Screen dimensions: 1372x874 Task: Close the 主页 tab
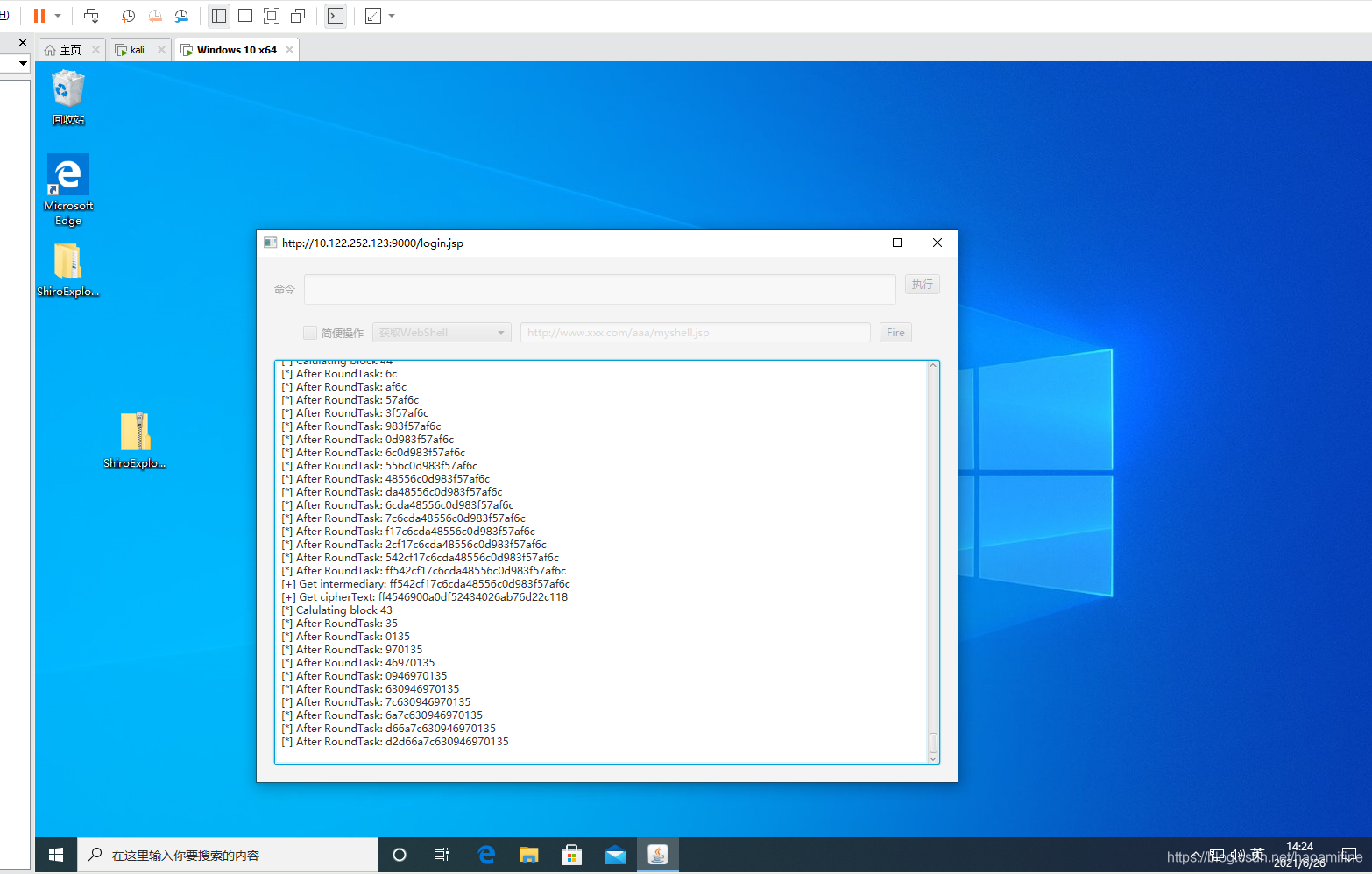point(96,50)
